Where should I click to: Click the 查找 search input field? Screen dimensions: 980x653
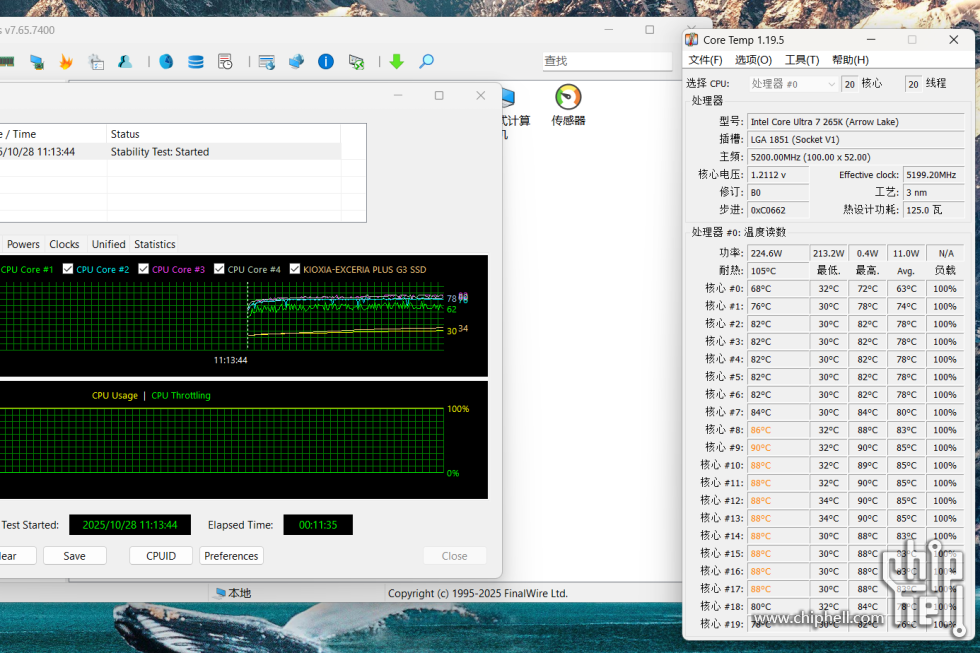(606, 62)
